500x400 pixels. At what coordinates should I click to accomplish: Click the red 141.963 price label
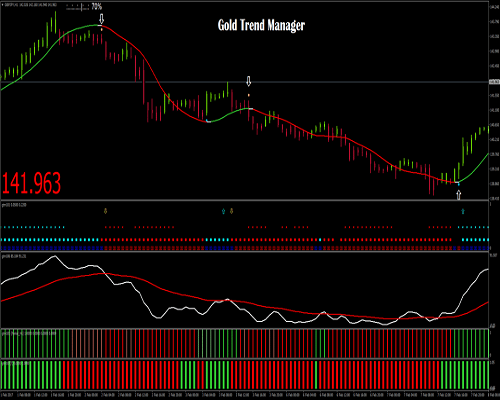point(31,183)
